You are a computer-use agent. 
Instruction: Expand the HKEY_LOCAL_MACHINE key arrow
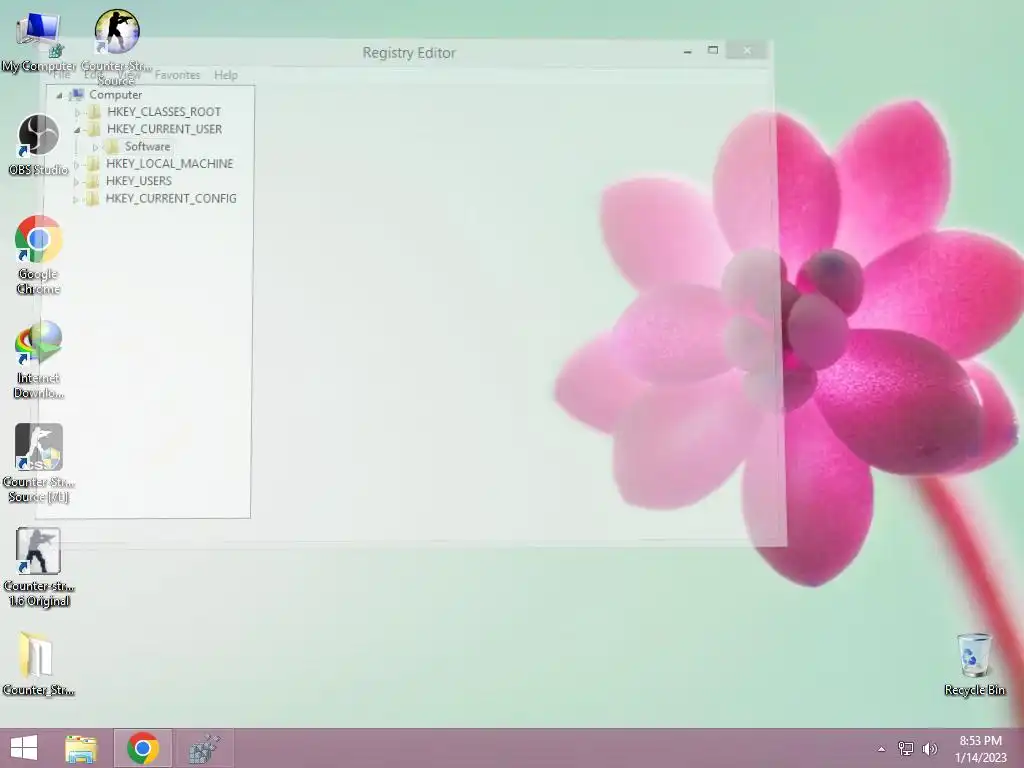click(76, 165)
